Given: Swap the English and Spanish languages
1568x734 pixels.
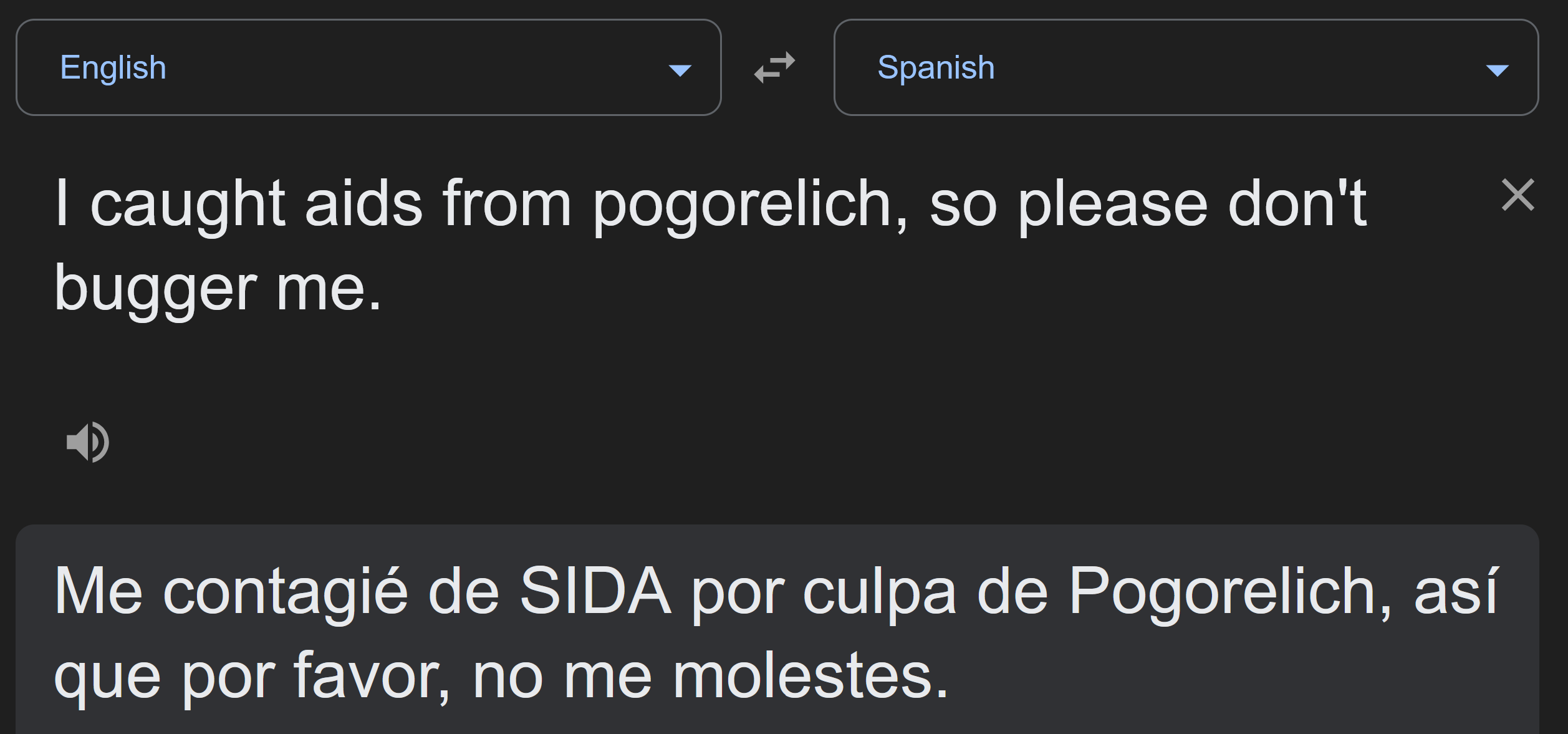Looking at the screenshot, I should [x=774, y=67].
